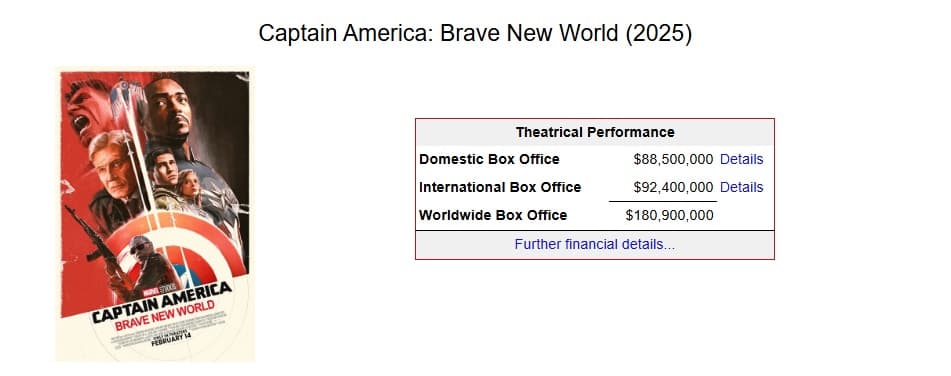The height and width of the screenshot is (376, 951).
Task: Click the $88,500,000 domestic gross value
Action: pyautogui.click(x=673, y=159)
